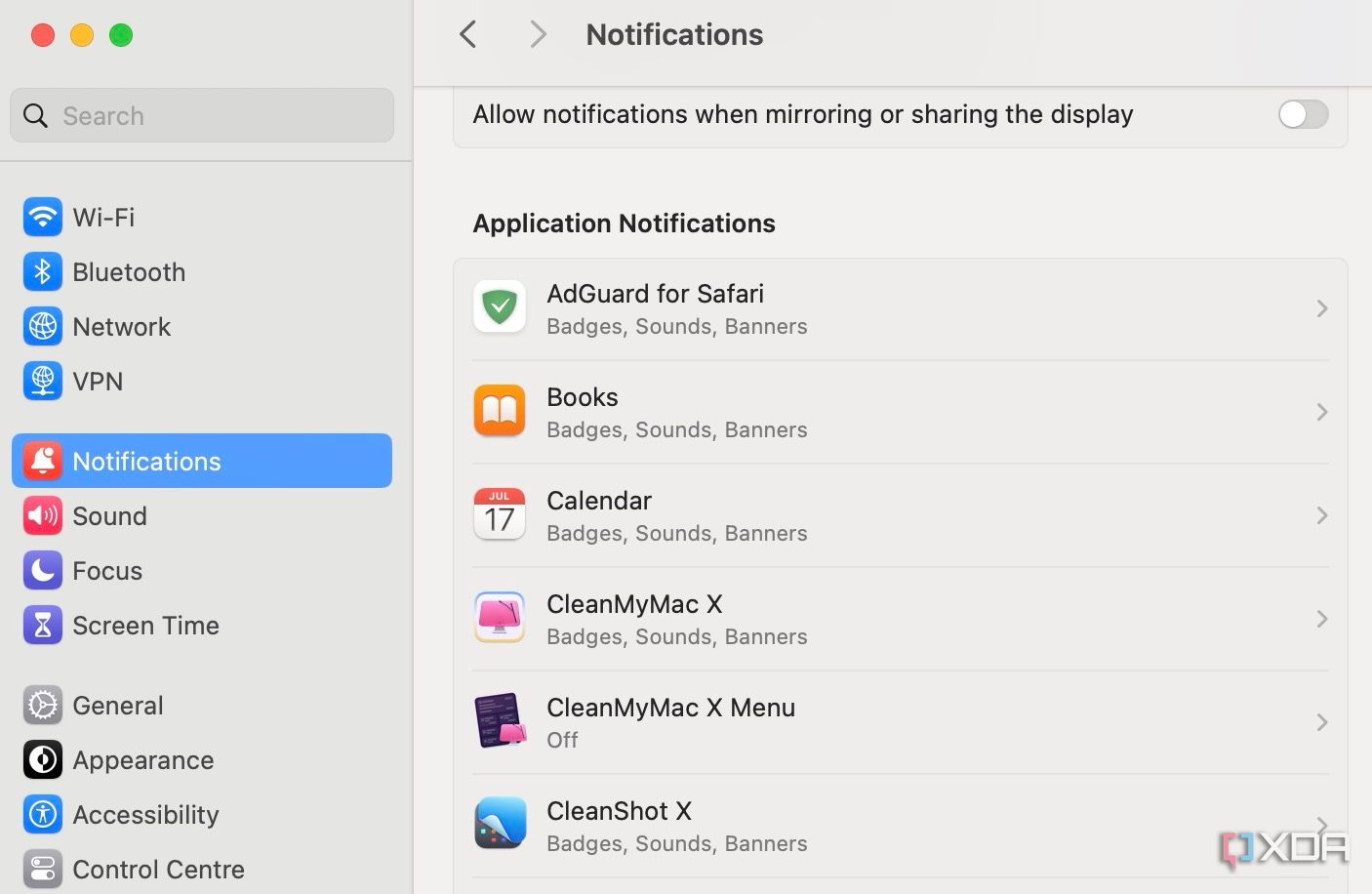Click the Search input field
This screenshot has height=894, width=1372.
pyautogui.click(x=202, y=115)
